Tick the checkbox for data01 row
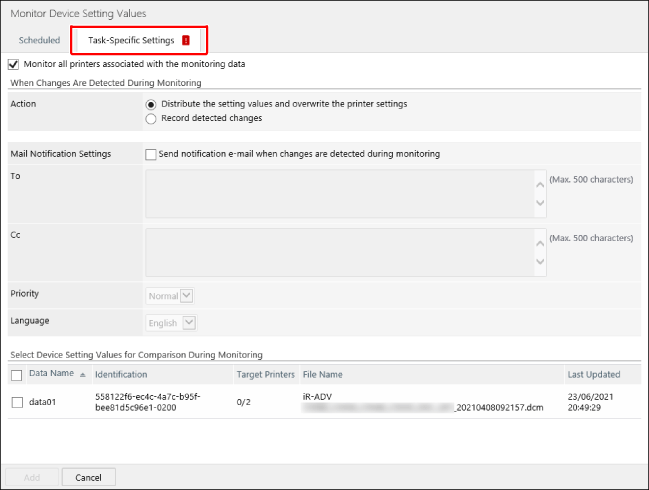This screenshot has width=649, height=490. point(17,402)
